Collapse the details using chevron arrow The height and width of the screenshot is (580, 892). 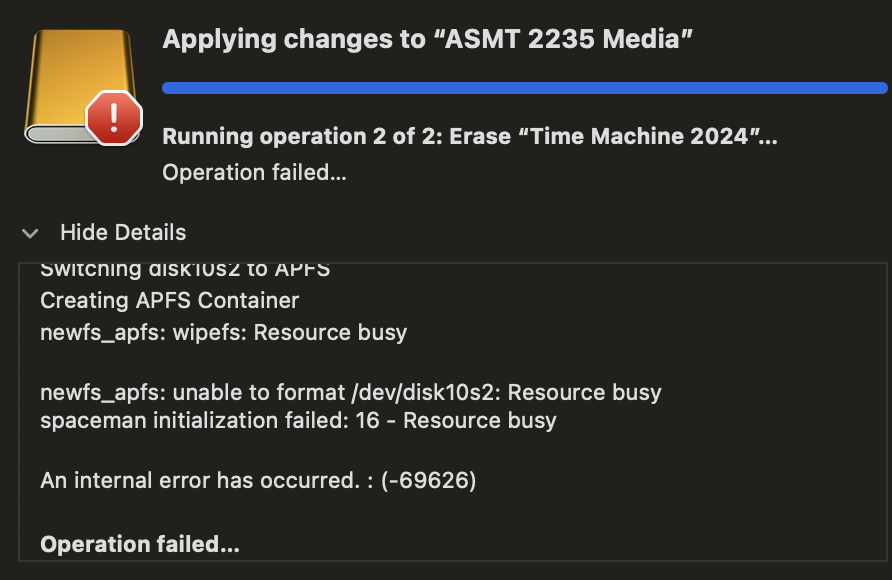pyautogui.click(x=31, y=233)
